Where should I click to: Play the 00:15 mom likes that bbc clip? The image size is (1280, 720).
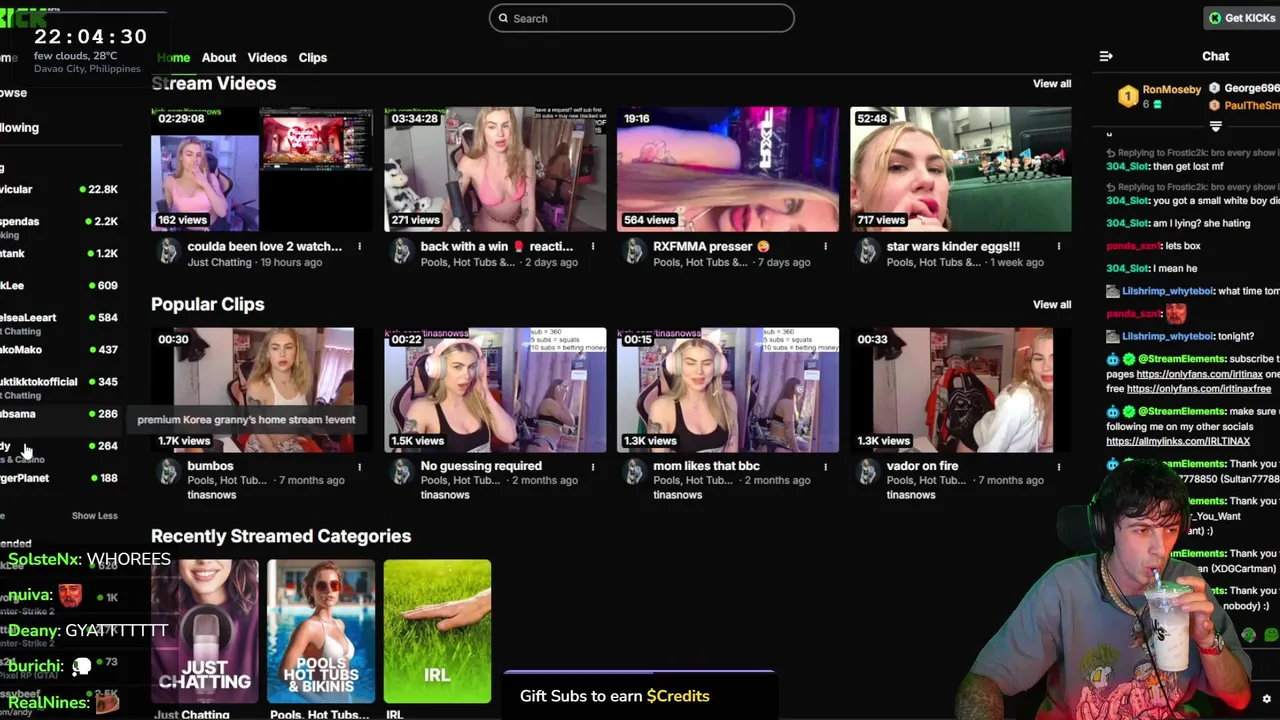click(x=728, y=390)
